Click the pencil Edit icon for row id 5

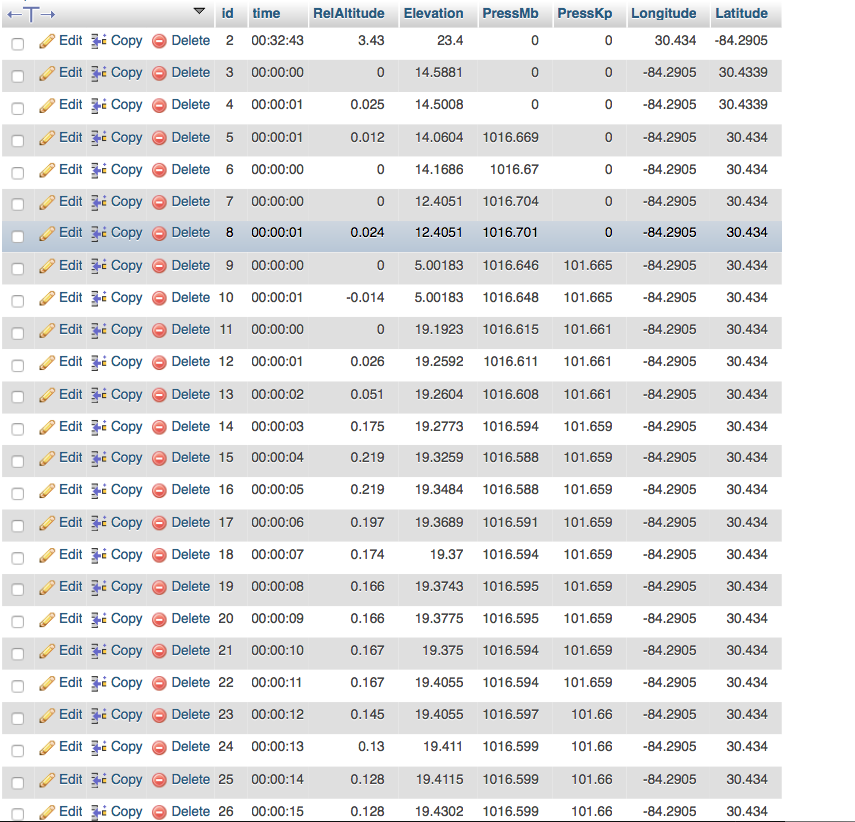tap(47, 138)
